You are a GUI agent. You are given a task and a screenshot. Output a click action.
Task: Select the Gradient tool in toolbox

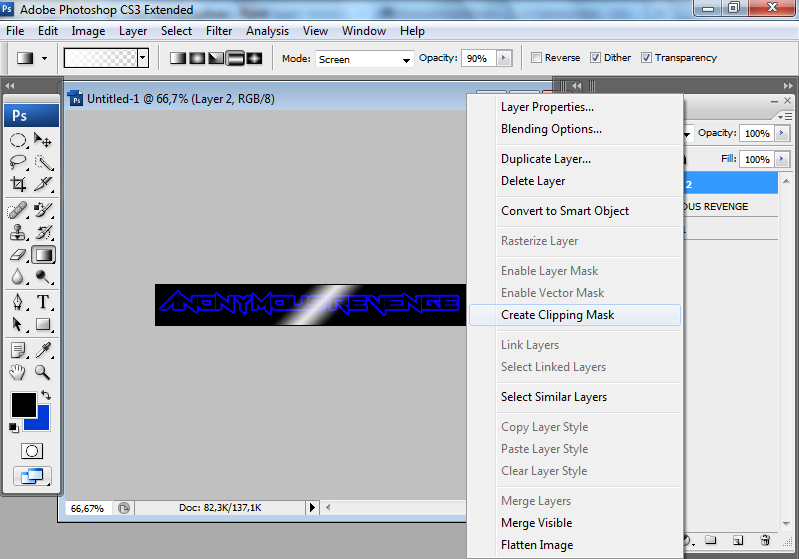tap(43, 254)
